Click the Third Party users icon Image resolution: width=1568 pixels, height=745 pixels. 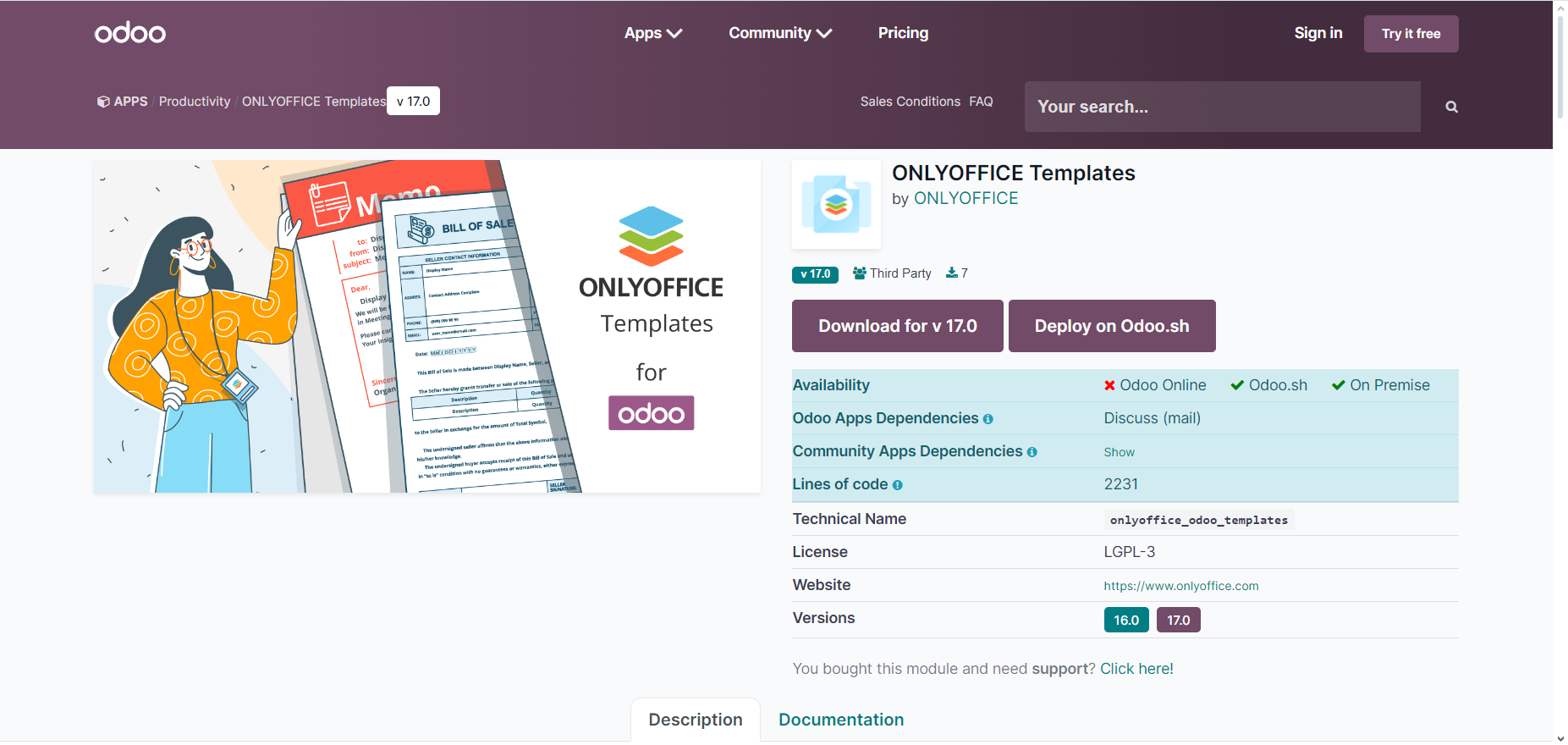click(x=859, y=273)
